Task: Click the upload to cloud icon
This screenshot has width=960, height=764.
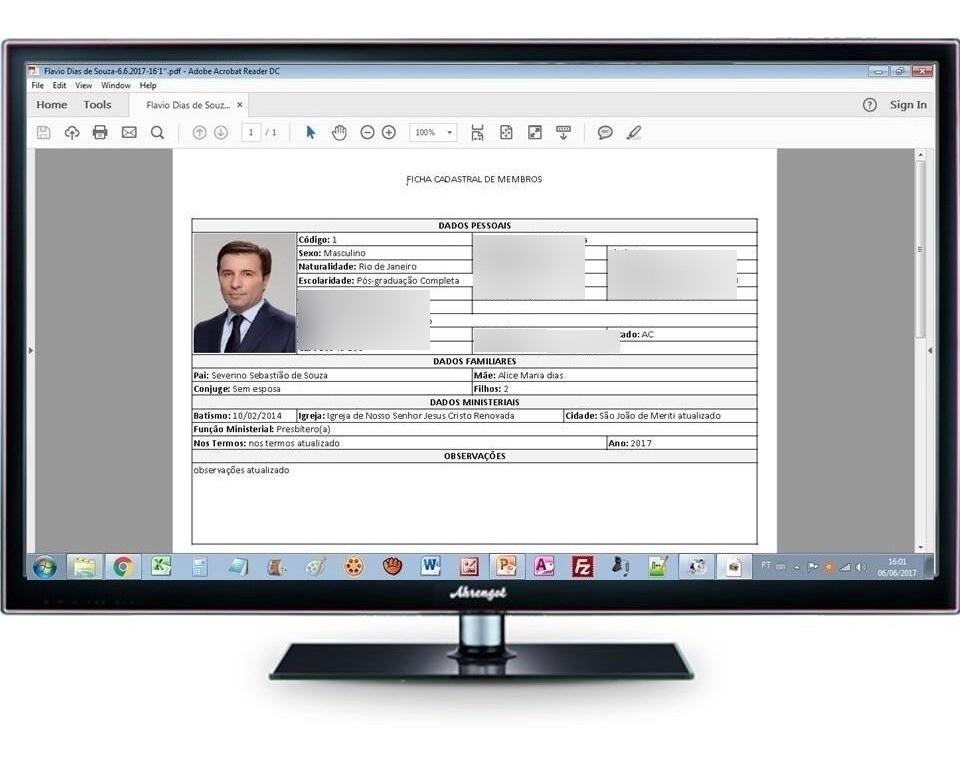Action: click(x=72, y=132)
